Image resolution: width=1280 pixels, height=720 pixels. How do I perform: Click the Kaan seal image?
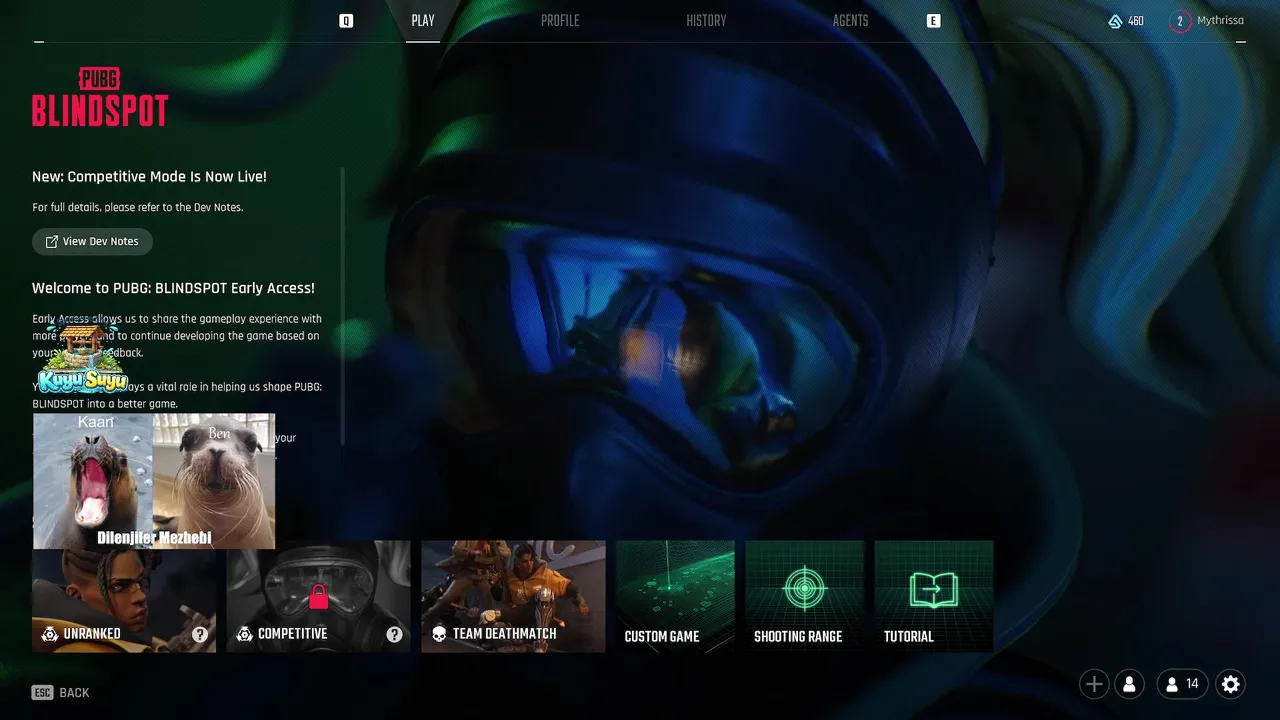[93, 480]
